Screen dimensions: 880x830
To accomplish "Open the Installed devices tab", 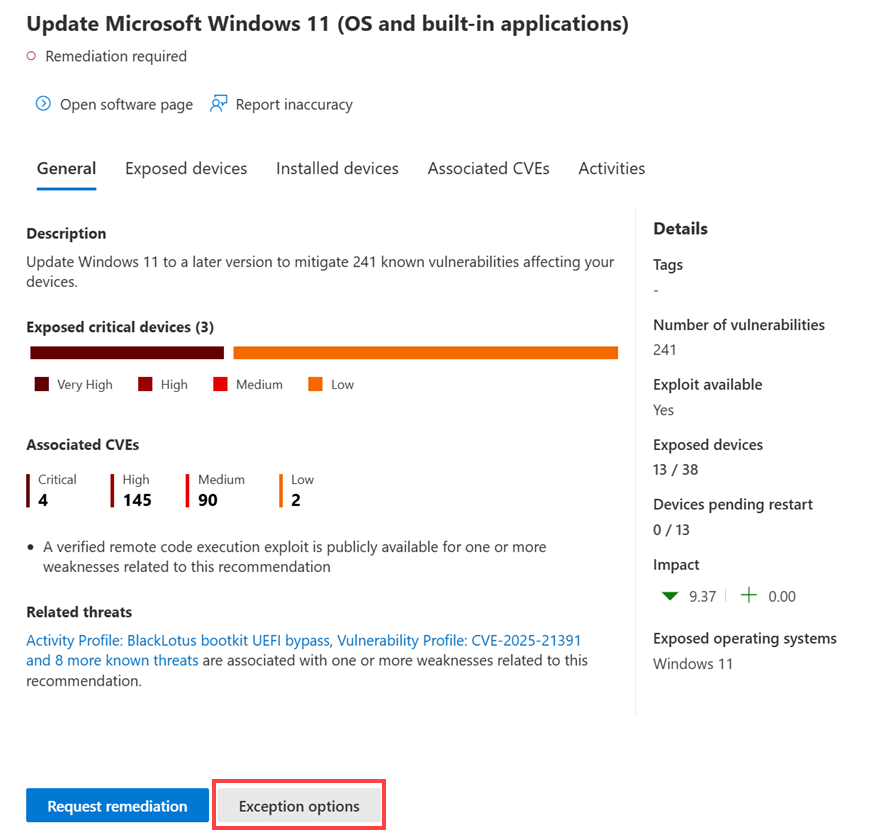I will (337, 168).
